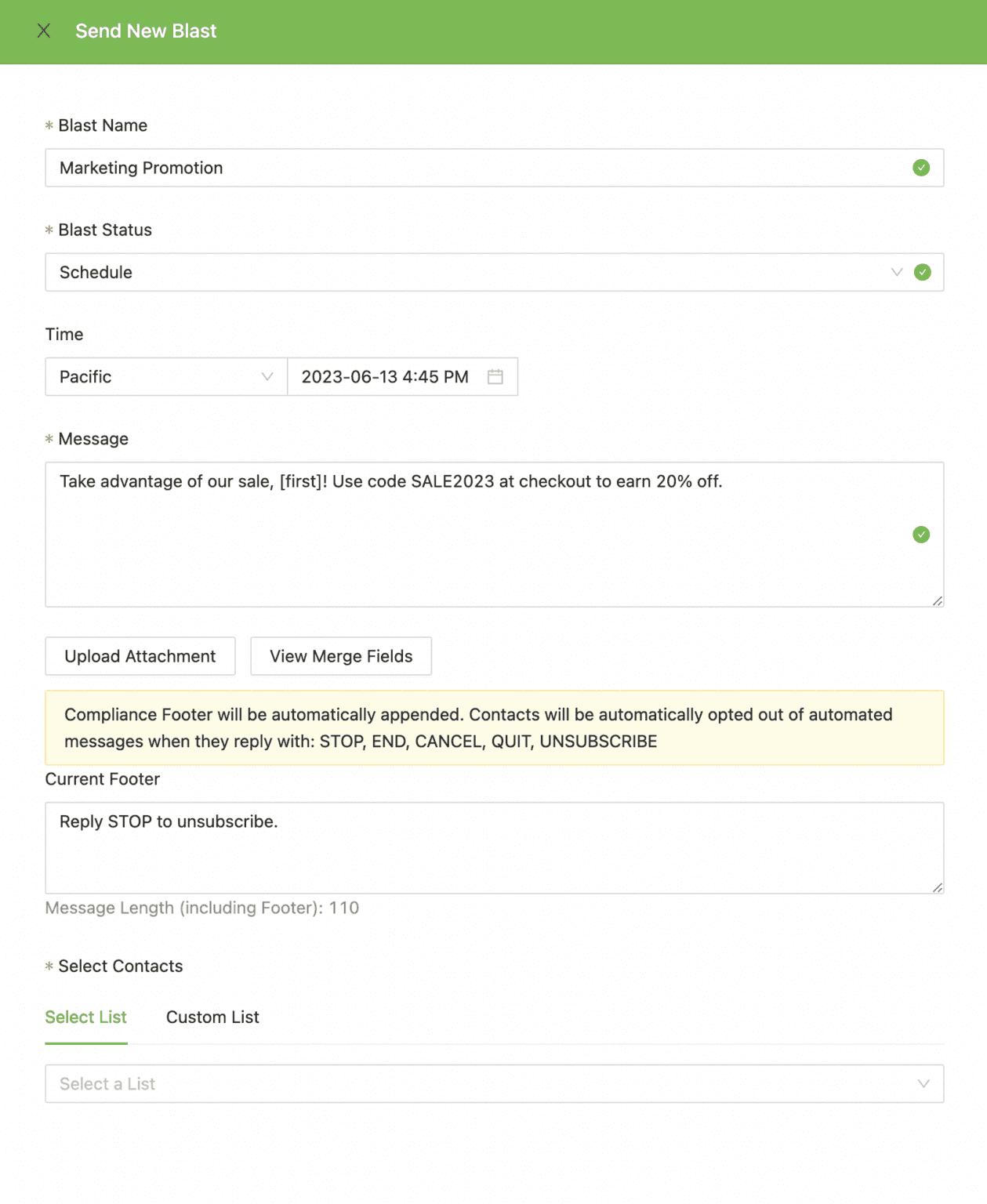Click the green checkmark in Message box
The width and height of the screenshot is (987, 1204).
click(921, 535)
